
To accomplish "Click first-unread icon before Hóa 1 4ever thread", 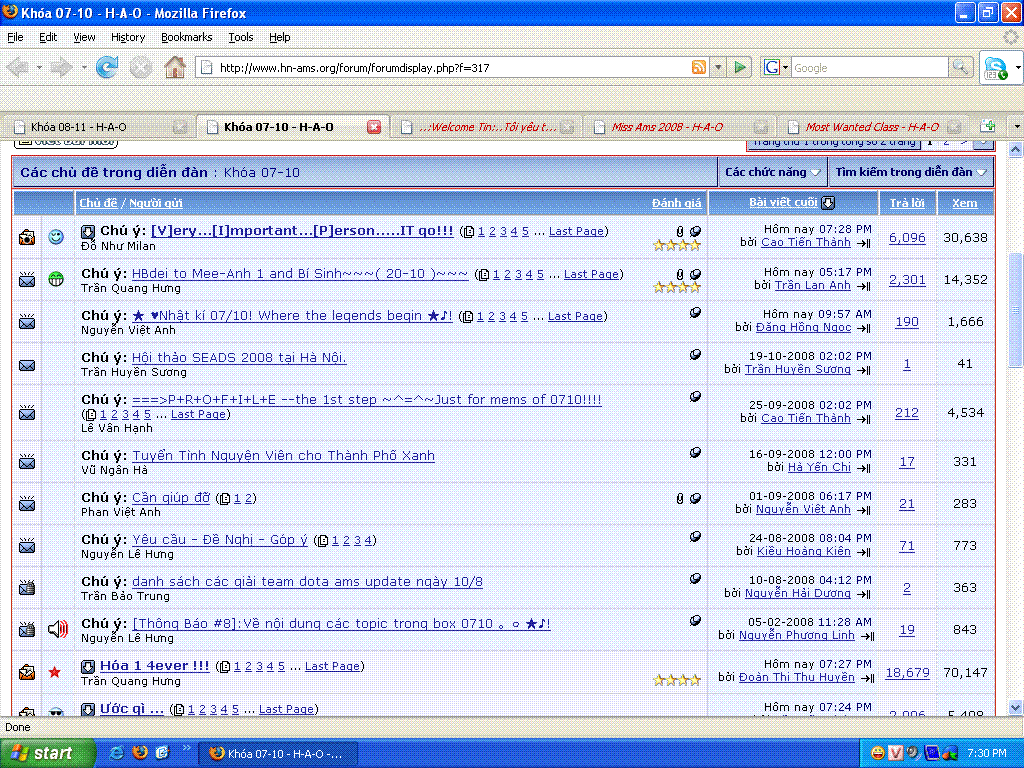I will tap(88, 667).
